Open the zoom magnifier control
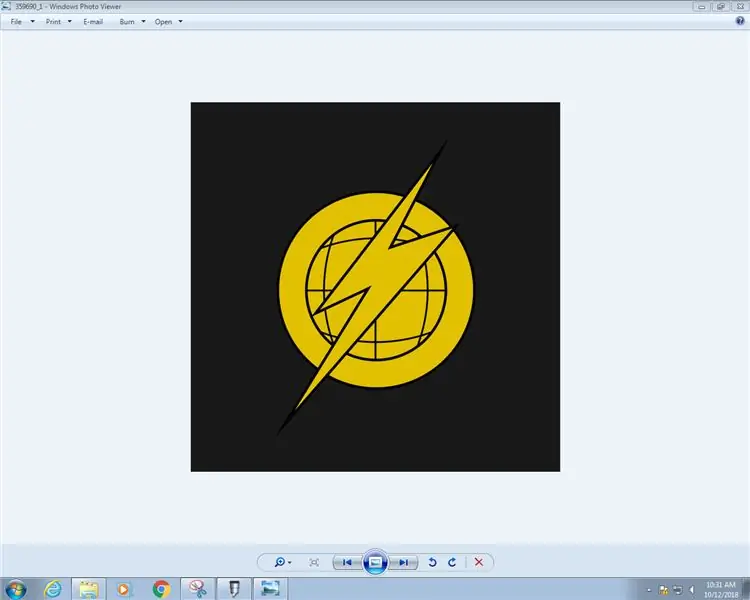750x600 pixels. click(x=283, y=562)
